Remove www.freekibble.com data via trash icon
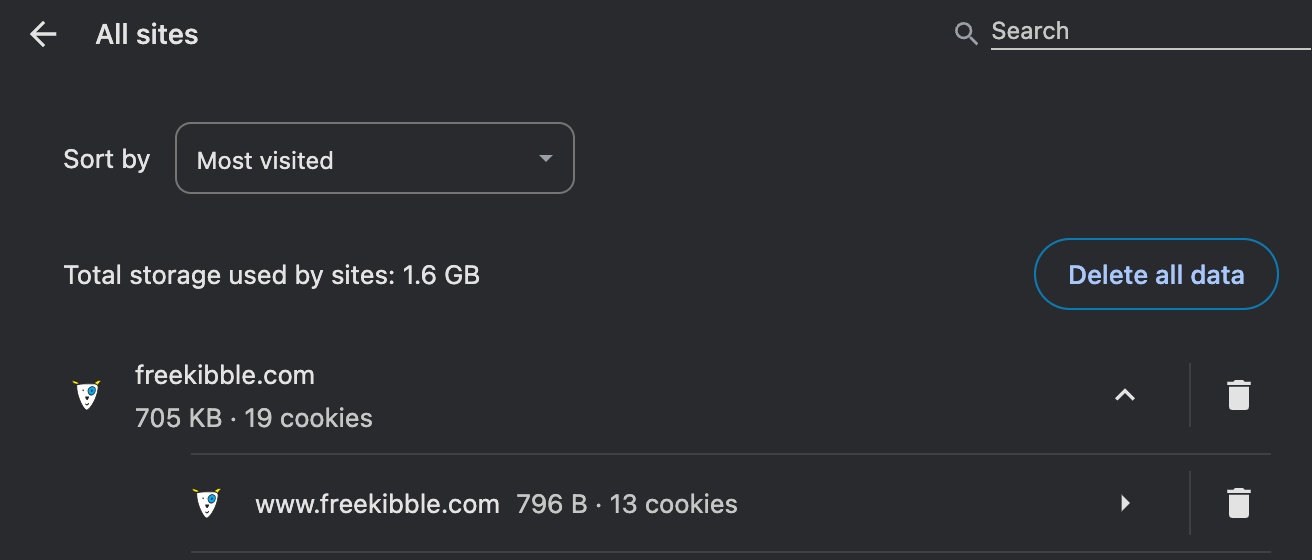The width and height of the screenshot is (1312, 560). (1238, 503)
